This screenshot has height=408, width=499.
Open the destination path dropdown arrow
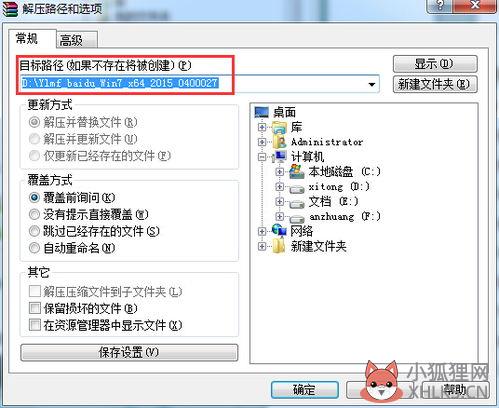[x=372, y=84]
